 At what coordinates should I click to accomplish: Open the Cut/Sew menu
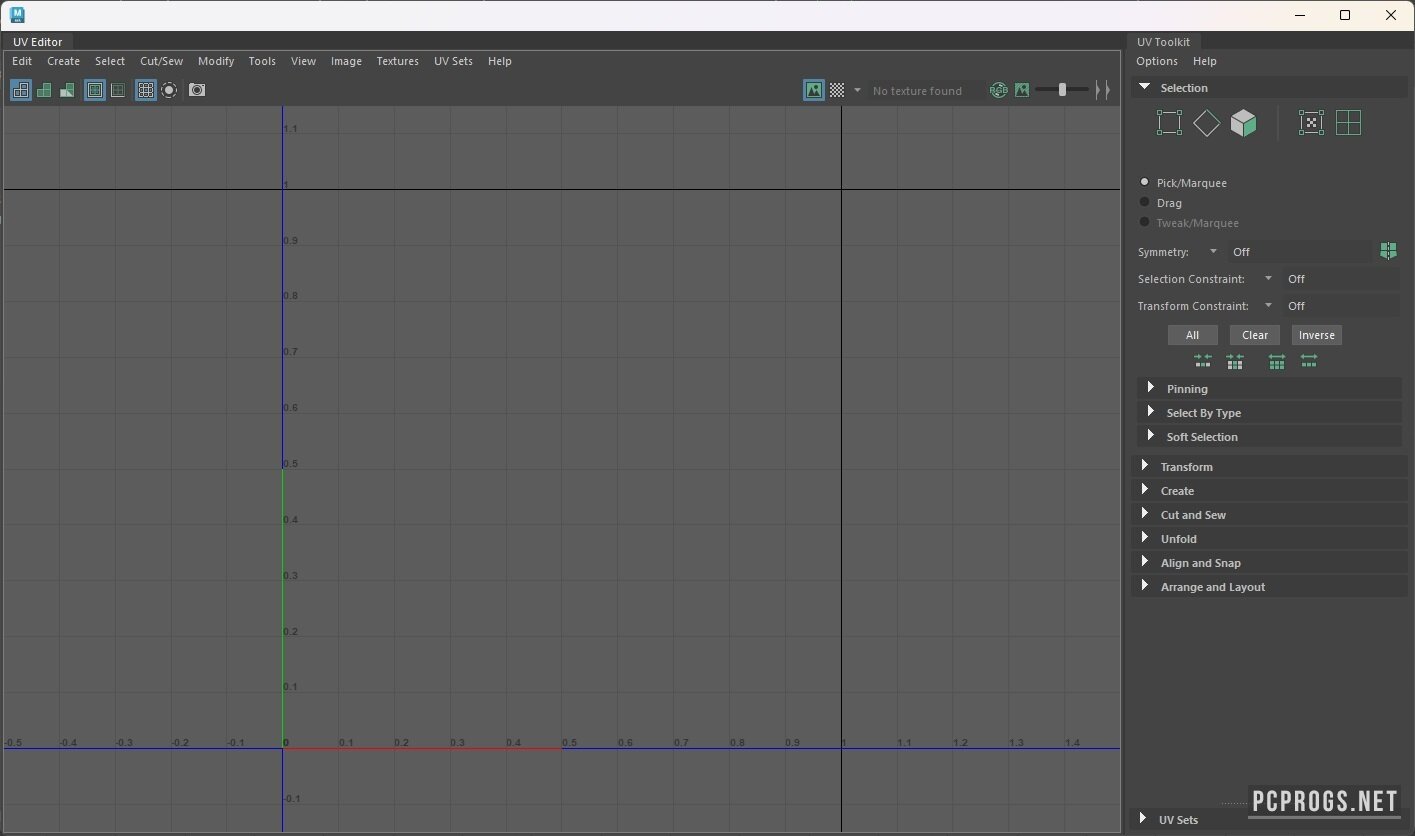(161, 61)
